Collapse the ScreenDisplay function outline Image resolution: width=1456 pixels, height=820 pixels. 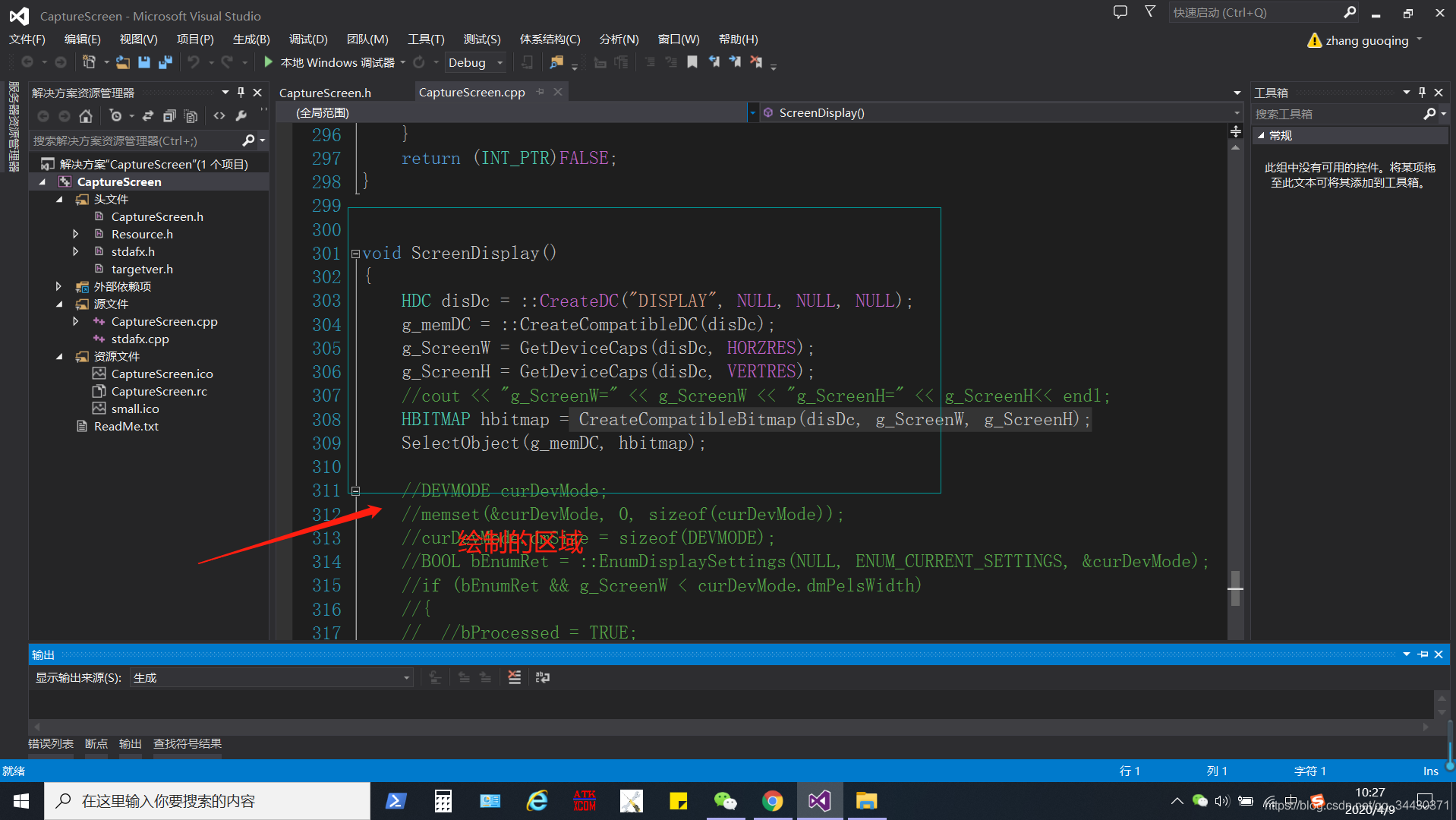[x=355, y=254]
